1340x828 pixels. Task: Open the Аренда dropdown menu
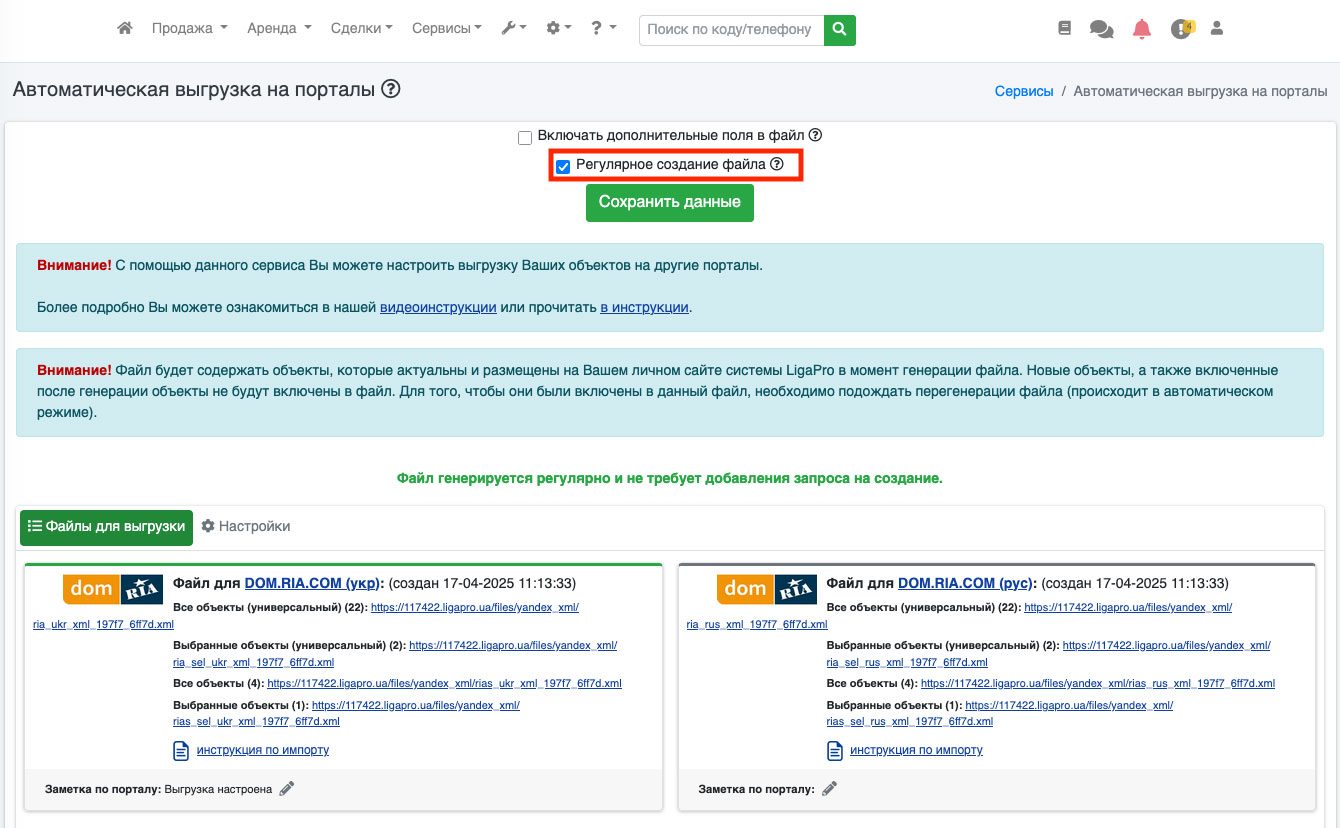(279, 29)
